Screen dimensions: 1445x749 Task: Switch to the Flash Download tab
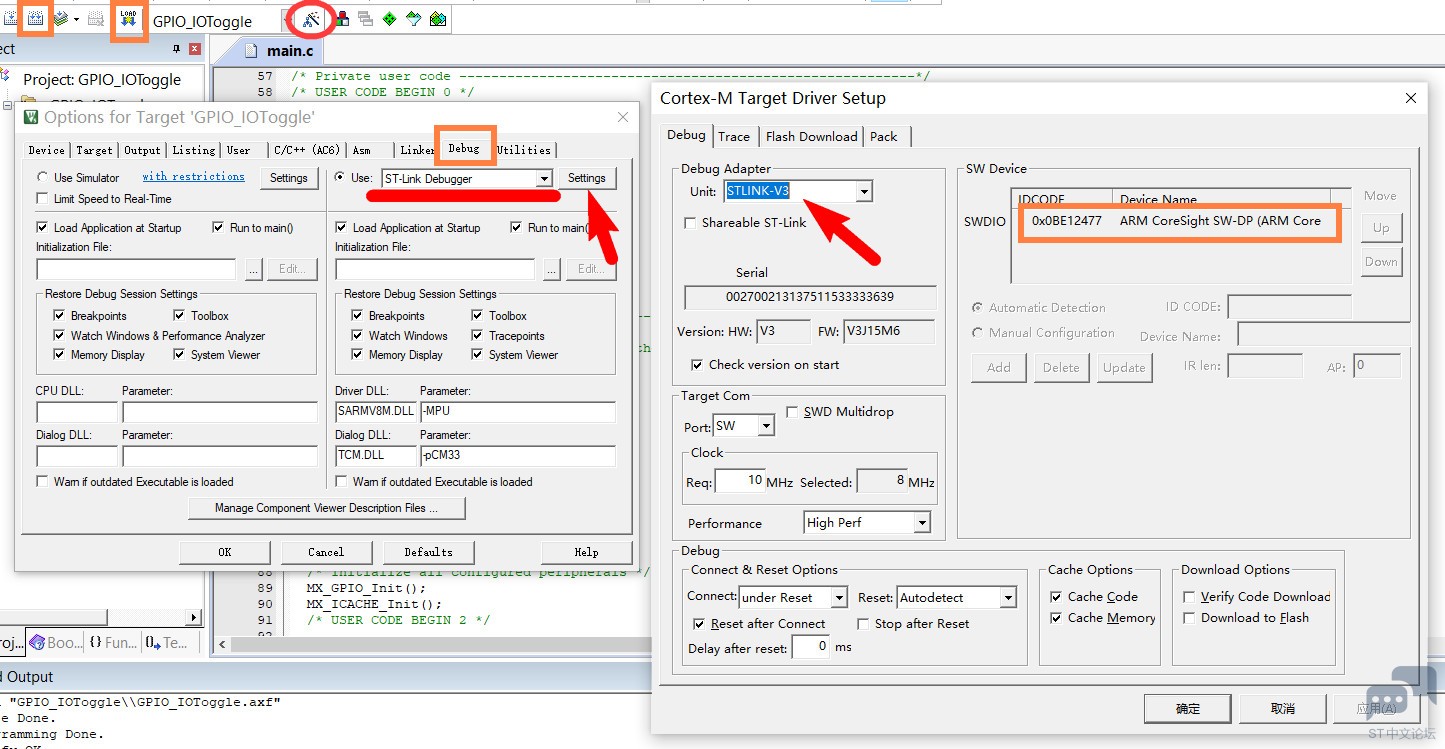[811, 137]
